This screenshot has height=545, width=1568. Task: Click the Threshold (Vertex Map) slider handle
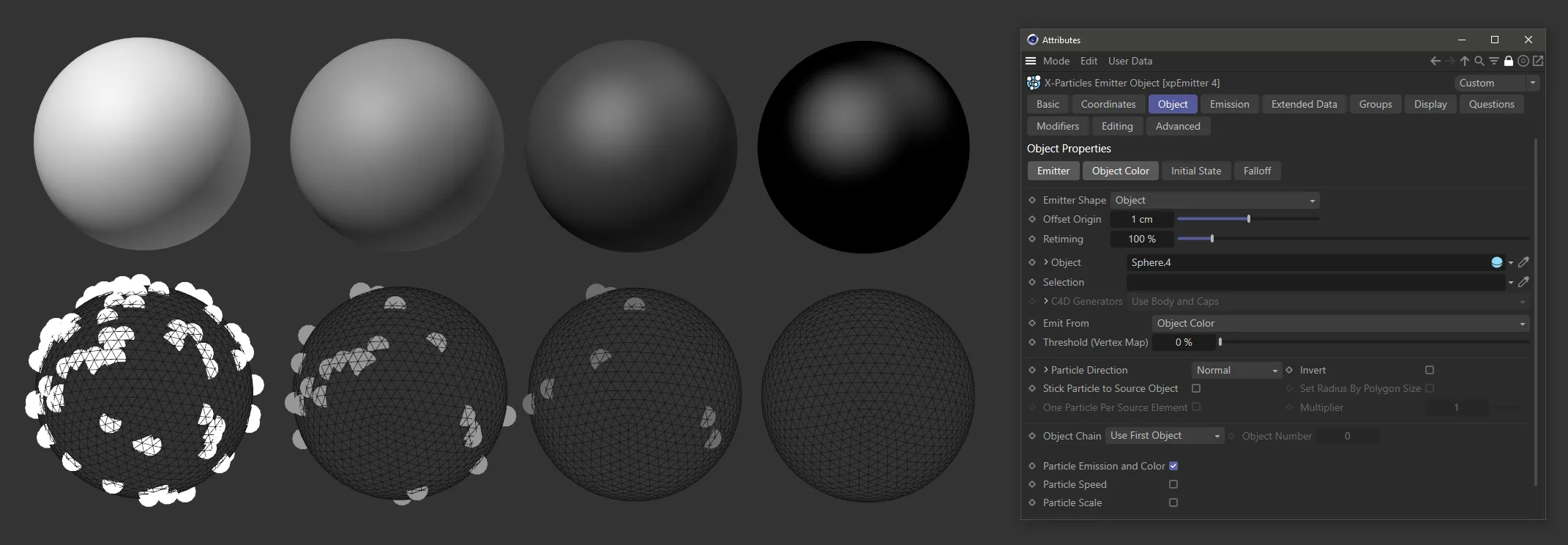coord(1220,342)
